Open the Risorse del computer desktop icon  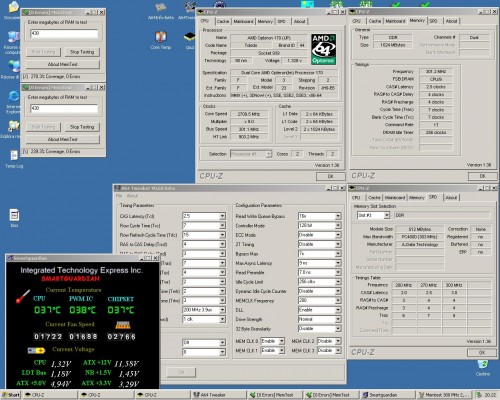click(x=13, y=37)
